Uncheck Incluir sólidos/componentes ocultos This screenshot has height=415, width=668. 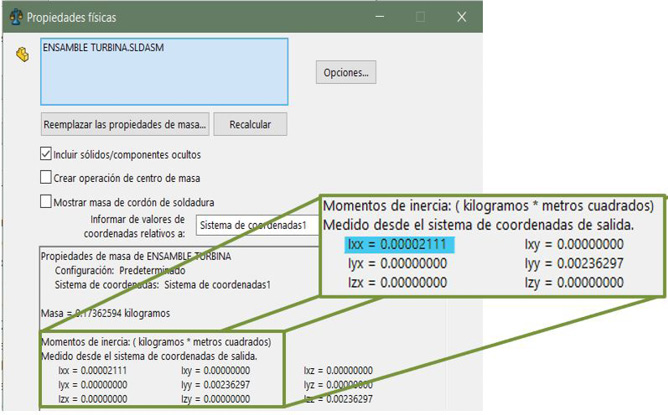(45, 155)
